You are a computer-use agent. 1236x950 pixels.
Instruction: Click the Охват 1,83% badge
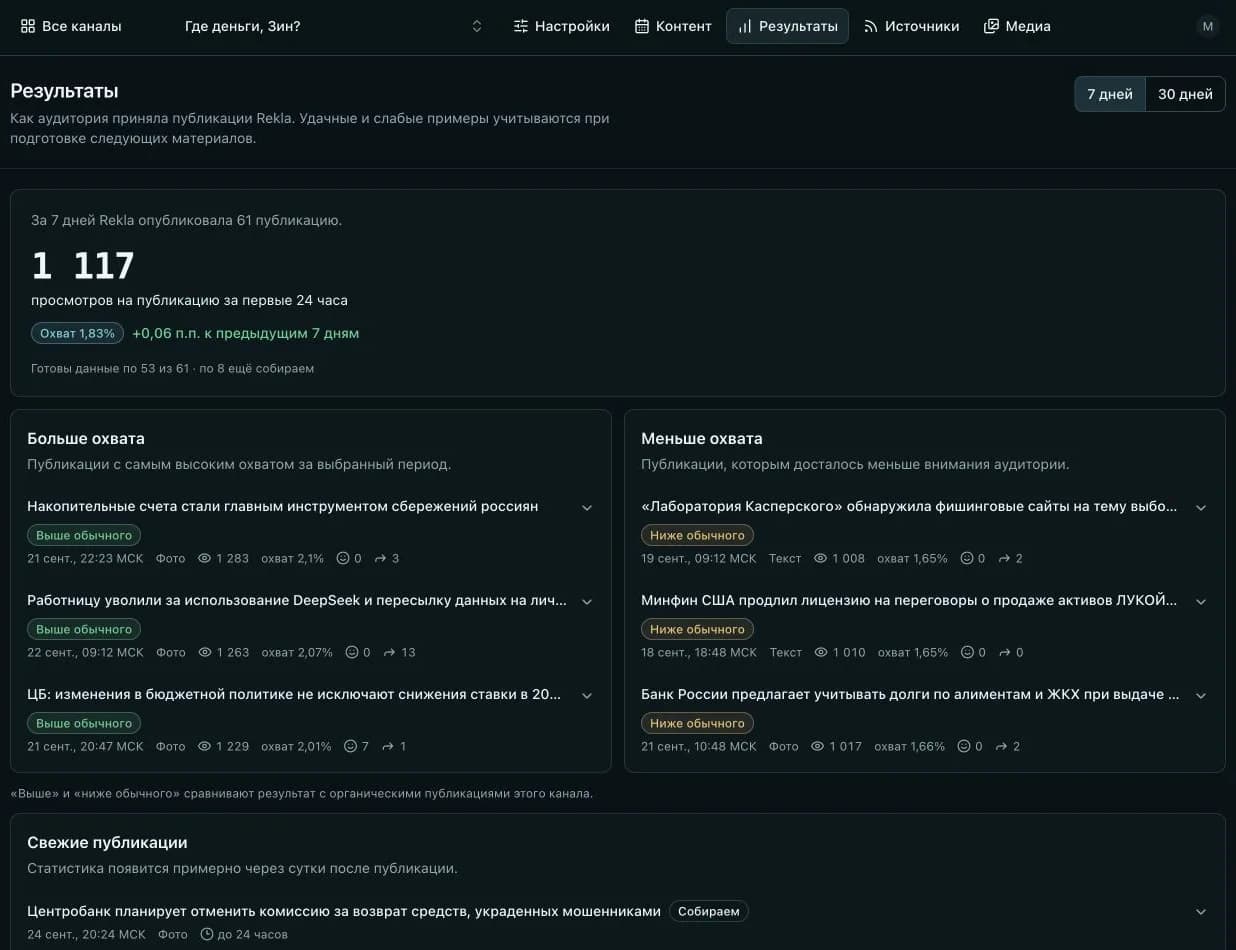tap(77, 333)
